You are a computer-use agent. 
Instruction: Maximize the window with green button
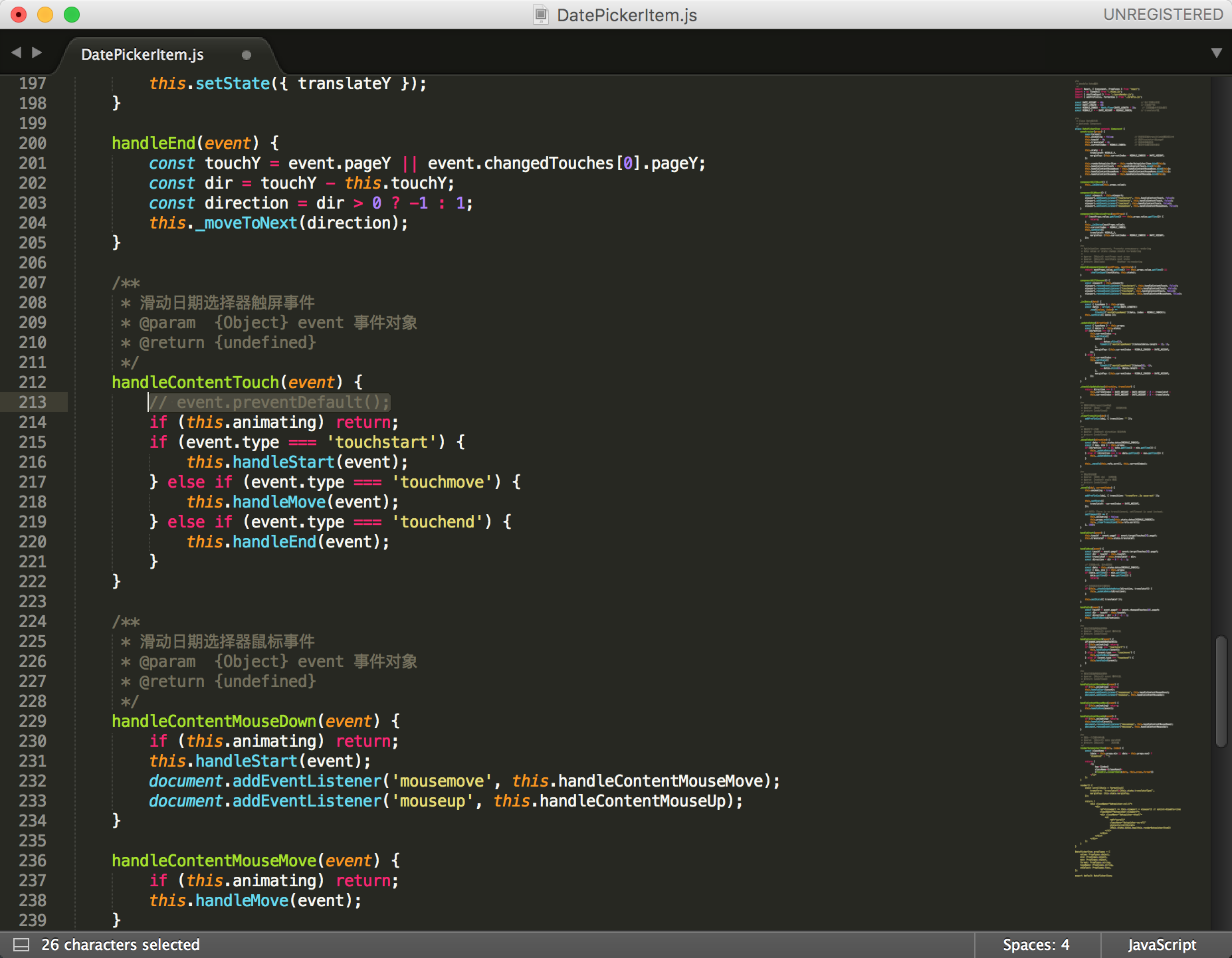click(72, 15)
